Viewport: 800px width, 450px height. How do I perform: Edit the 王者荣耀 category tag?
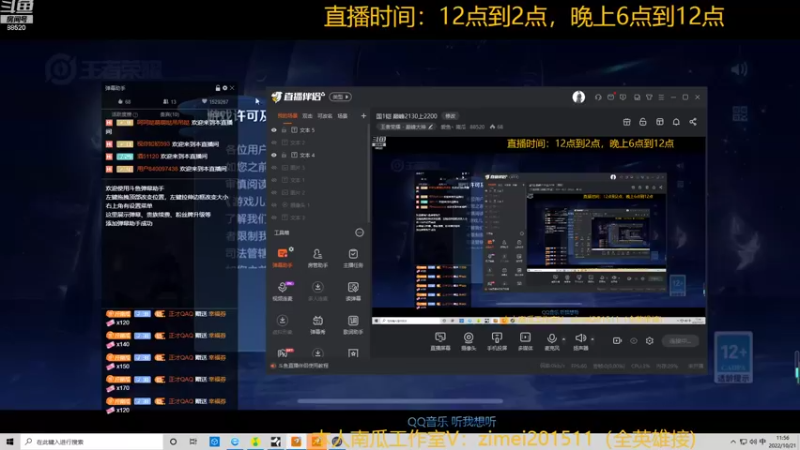coord(407,127)
